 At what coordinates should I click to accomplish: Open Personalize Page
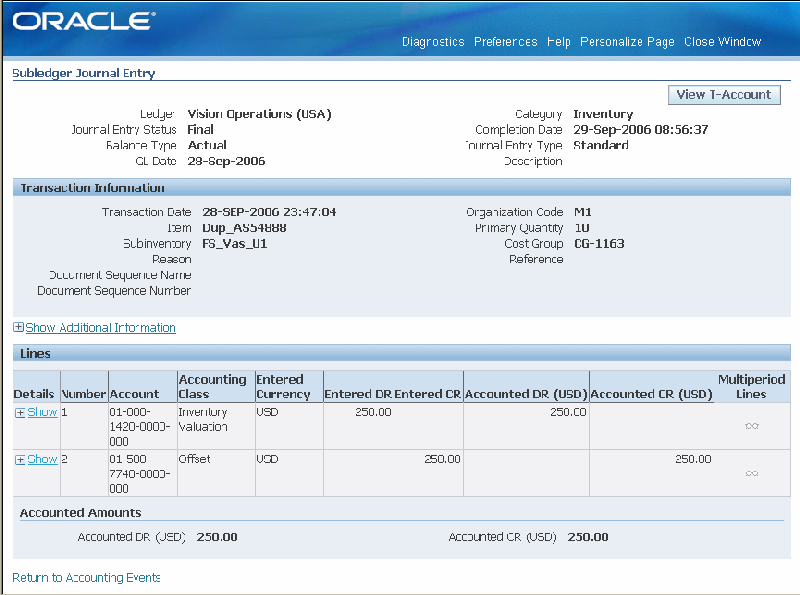pos(627,42)
